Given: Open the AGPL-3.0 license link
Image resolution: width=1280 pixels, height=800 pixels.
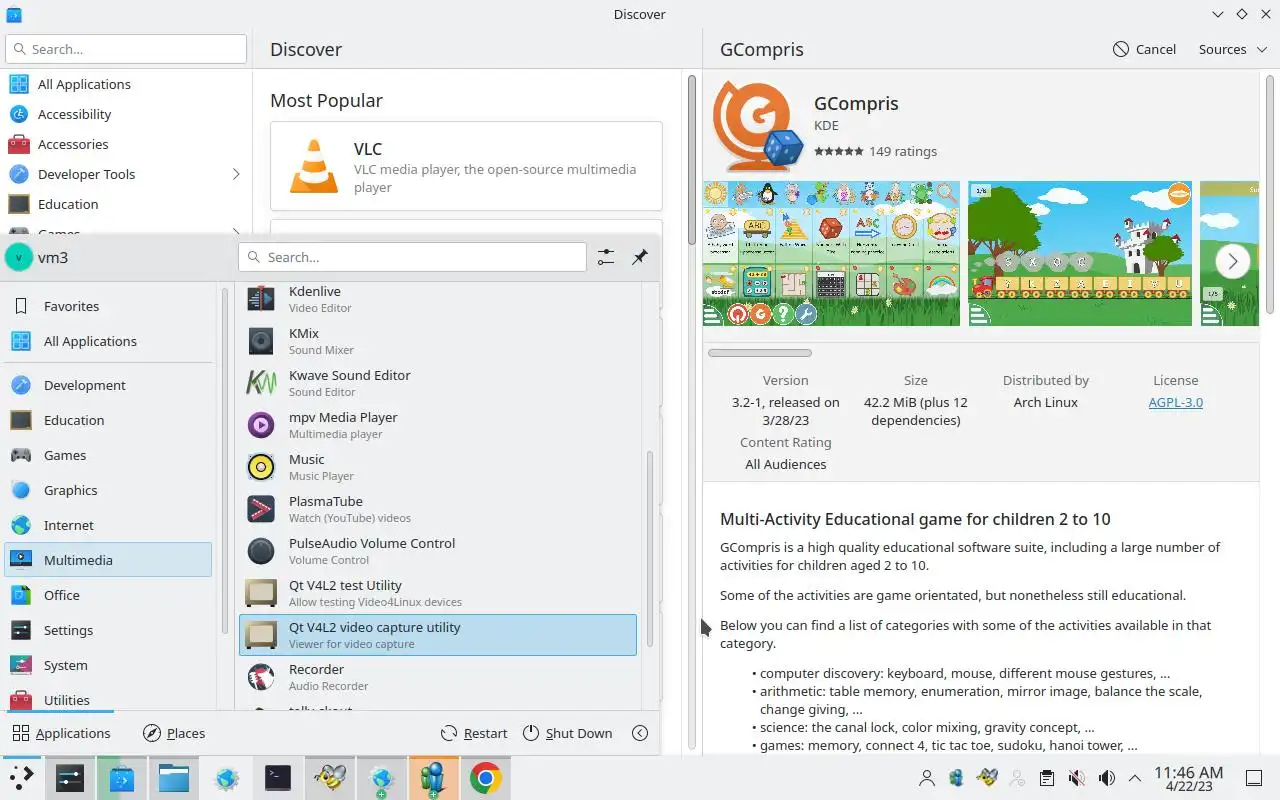Looking at the screenshot, I should 1176,402.
